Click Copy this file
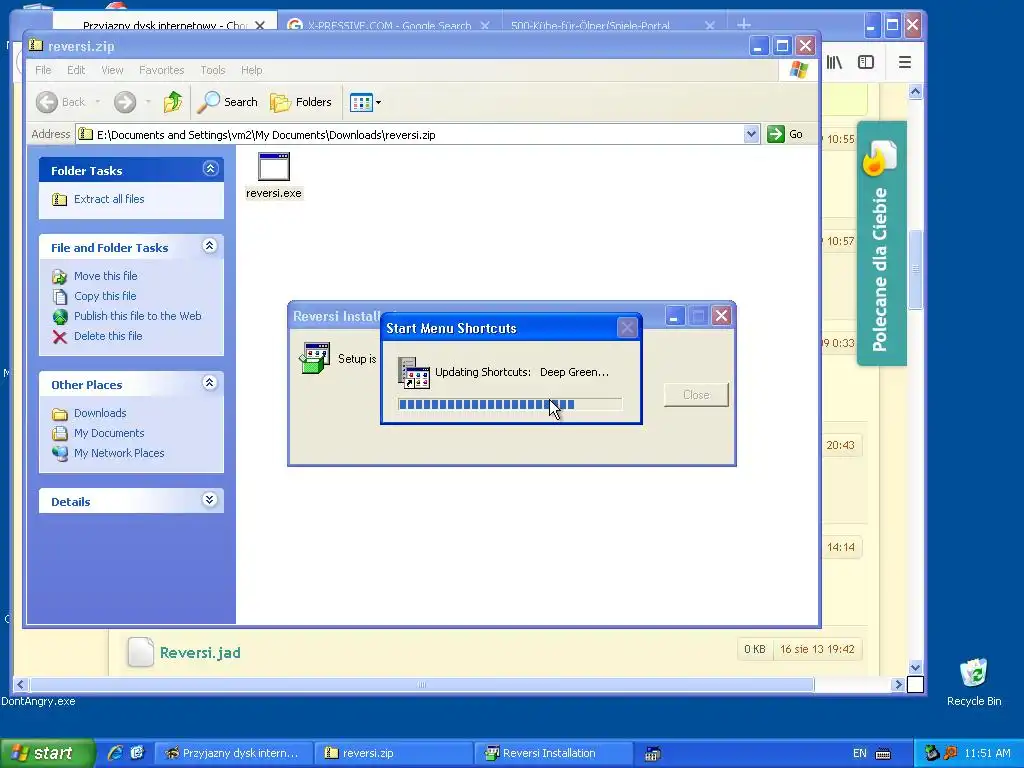Screen dimensions: 1024x768 104,296
